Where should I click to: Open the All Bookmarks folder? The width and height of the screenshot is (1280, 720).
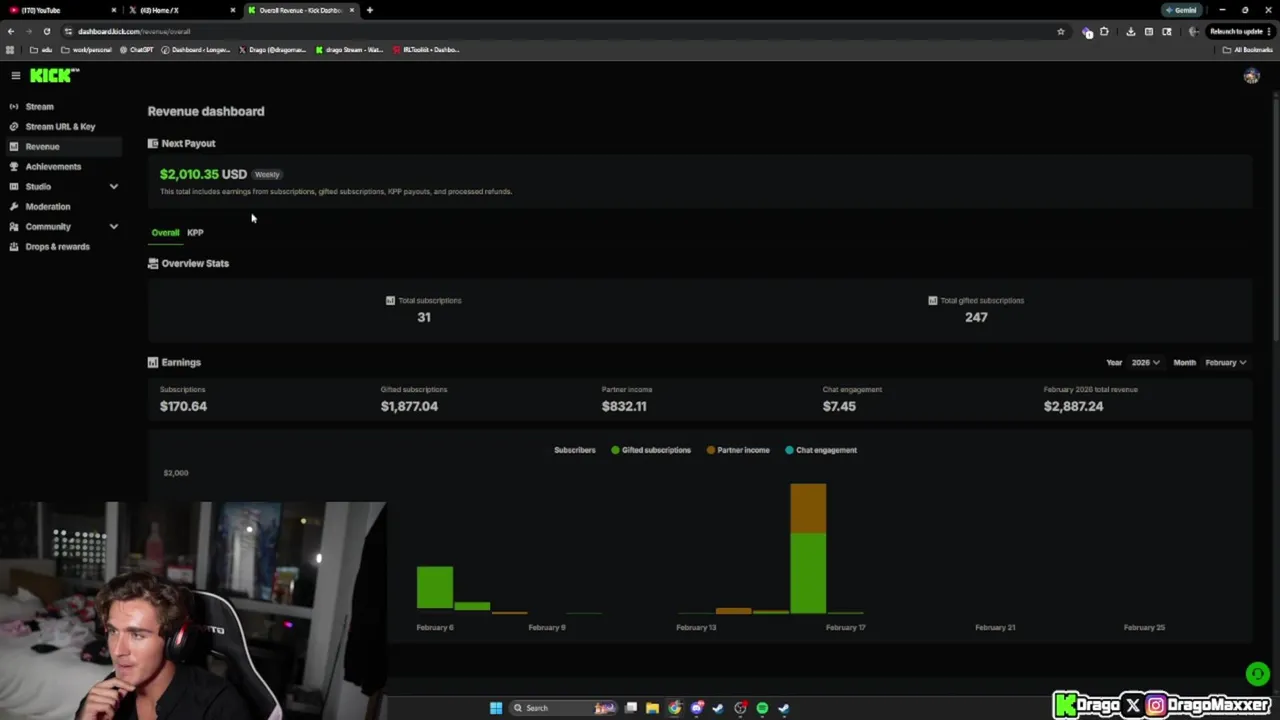pyautogui.click(x=1248, y=49)
